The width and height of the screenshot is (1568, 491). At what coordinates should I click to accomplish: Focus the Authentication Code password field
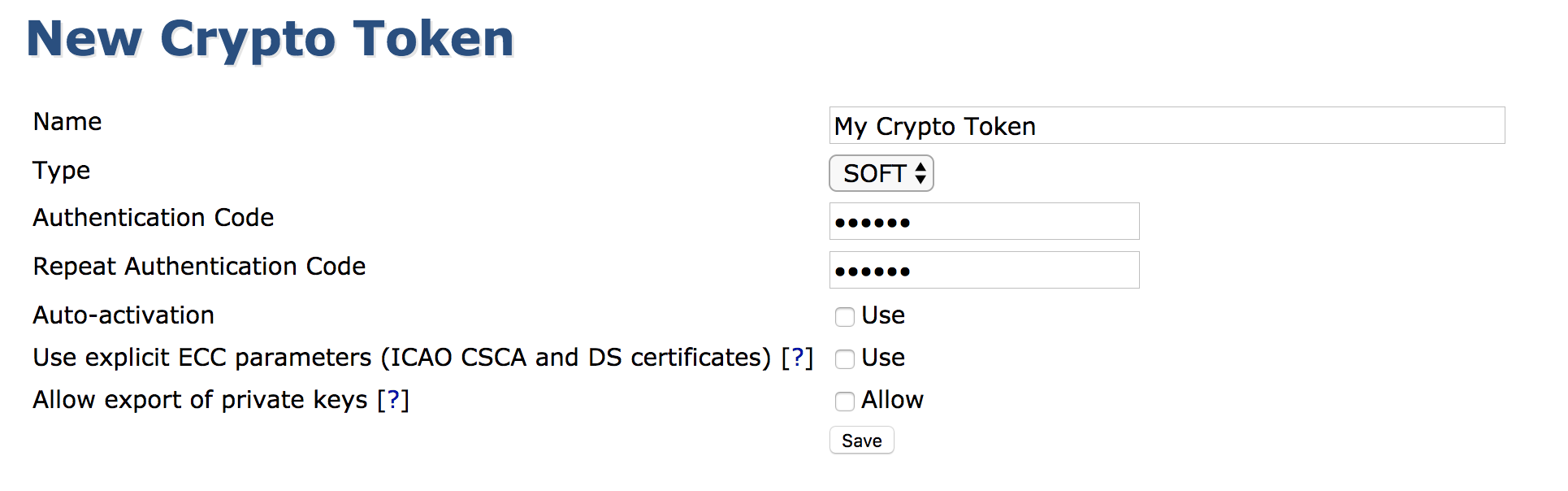tap(983, 222)
